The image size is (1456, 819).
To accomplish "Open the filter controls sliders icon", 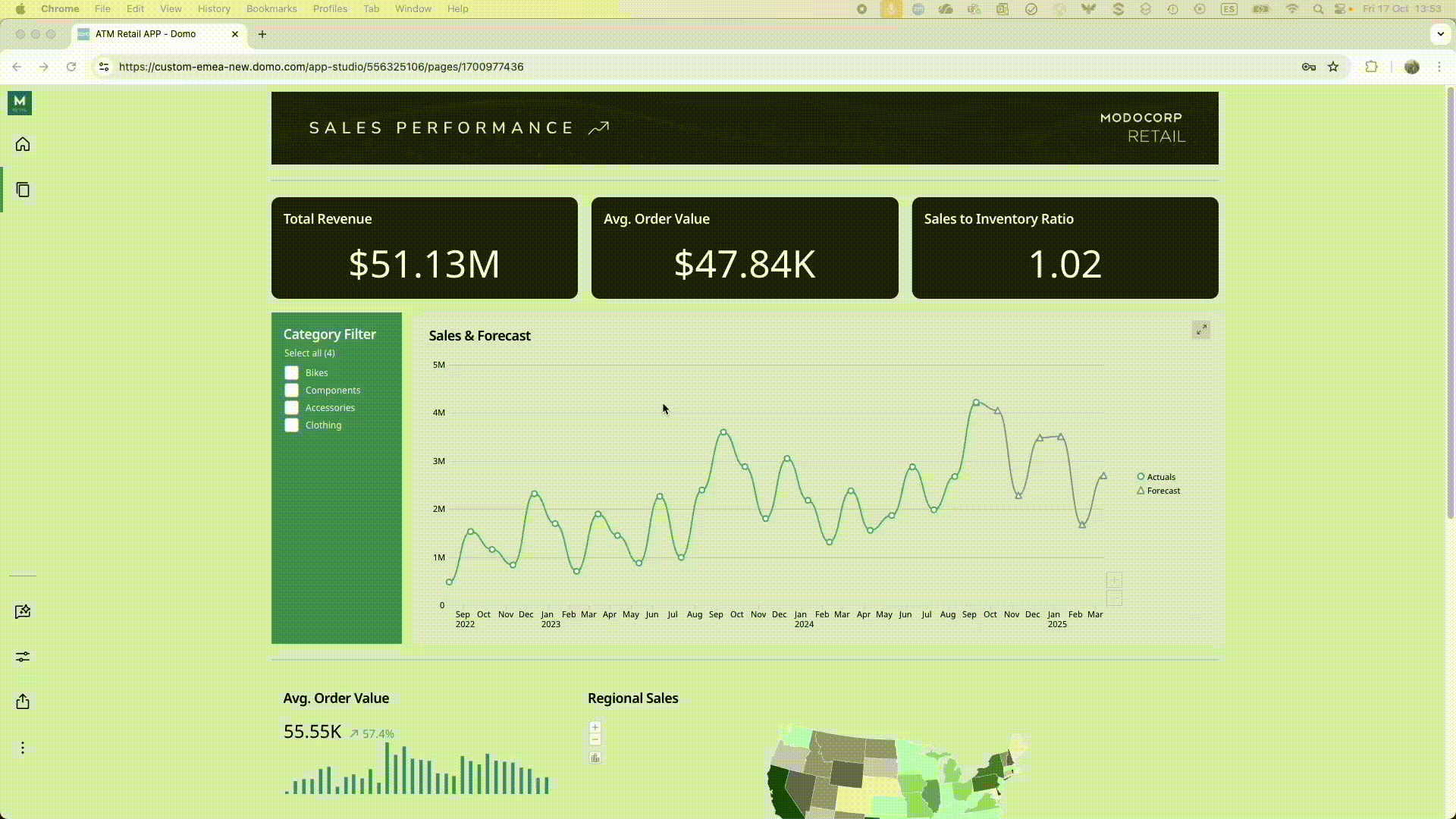I will (23, 657).
